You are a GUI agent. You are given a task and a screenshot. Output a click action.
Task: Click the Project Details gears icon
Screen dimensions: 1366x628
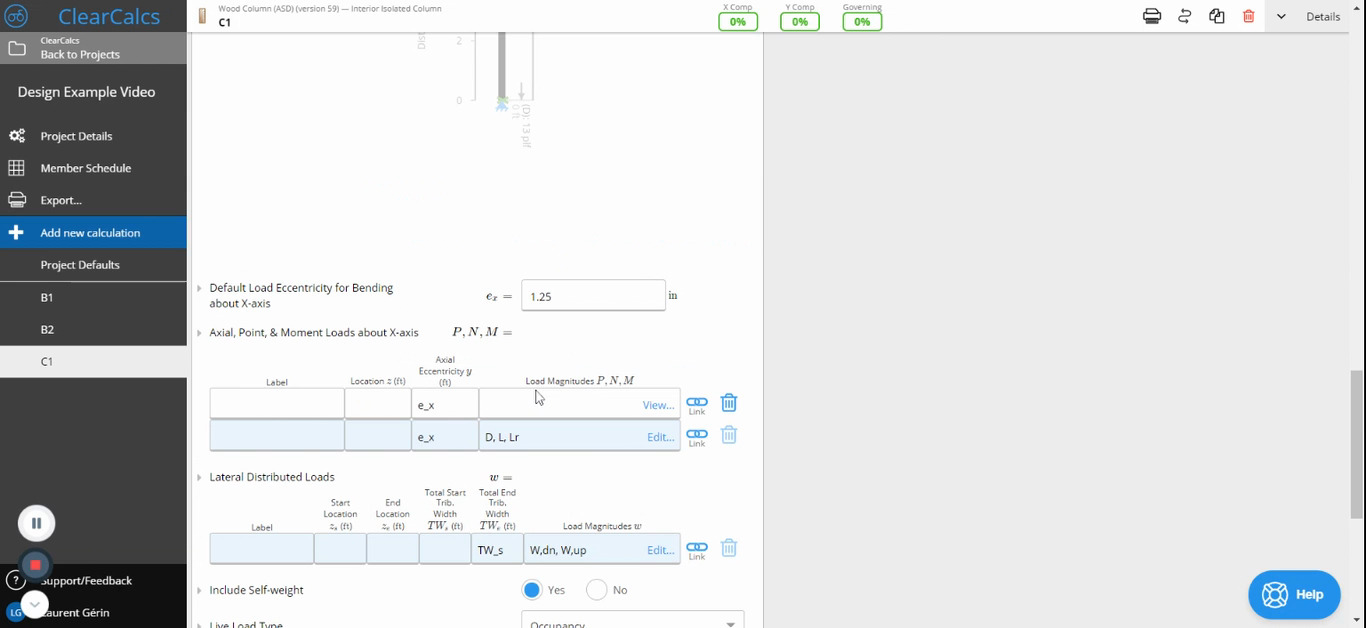coord(17,136)
